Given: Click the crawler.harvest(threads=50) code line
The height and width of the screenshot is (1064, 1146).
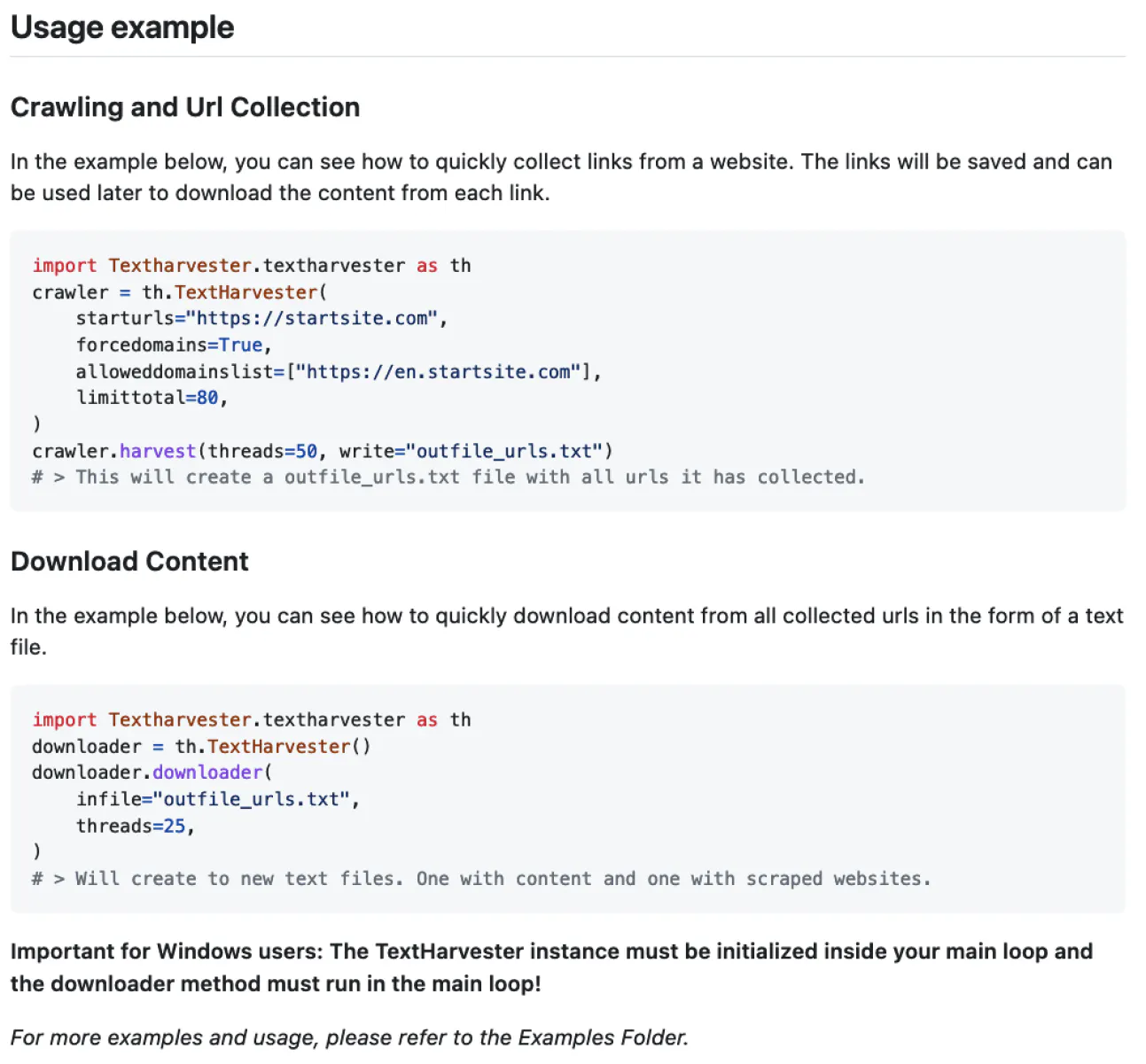Looking at the screenshot, I should (x=322, y=451).
